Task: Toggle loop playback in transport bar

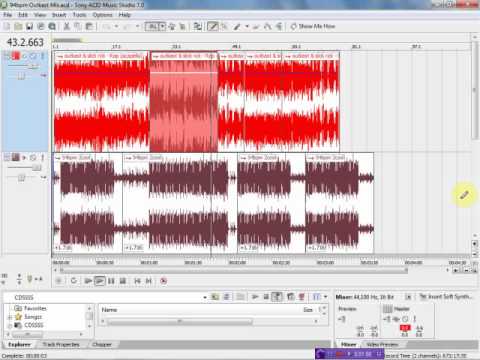Action: tap(74, 281)
